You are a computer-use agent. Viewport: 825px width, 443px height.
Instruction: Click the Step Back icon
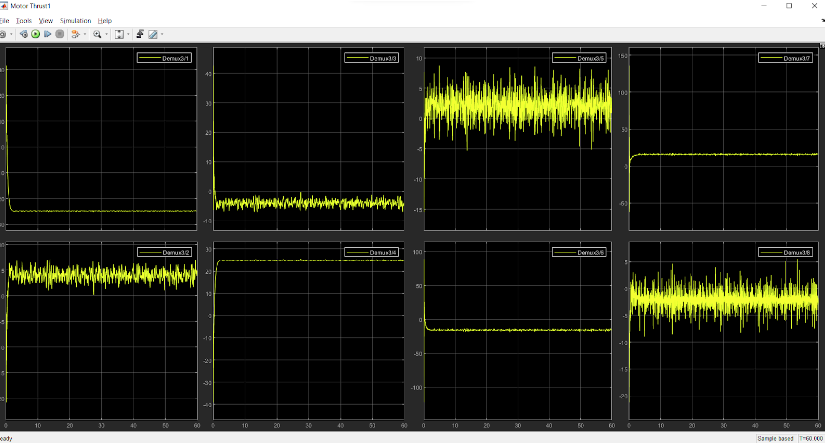[x=23, y=33]
